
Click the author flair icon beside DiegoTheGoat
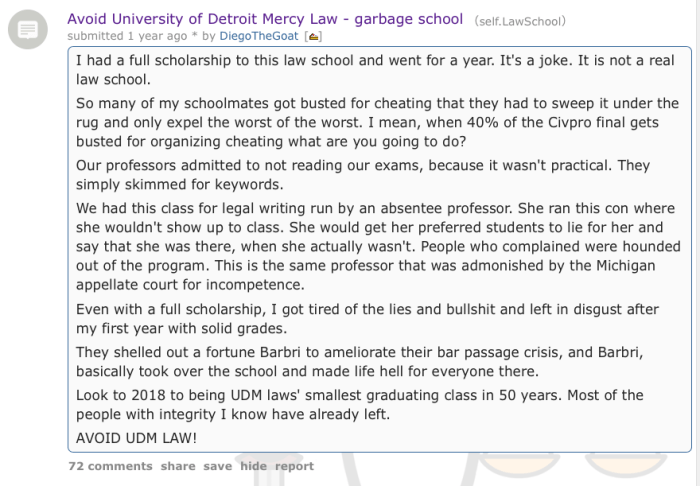coord(312,37)
